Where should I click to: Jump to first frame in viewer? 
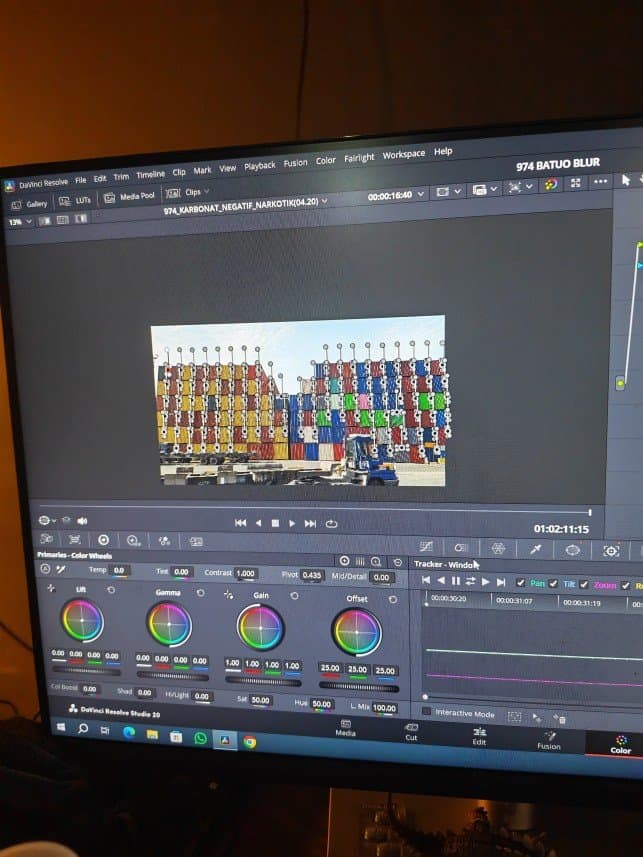click(x=240, y=523)
